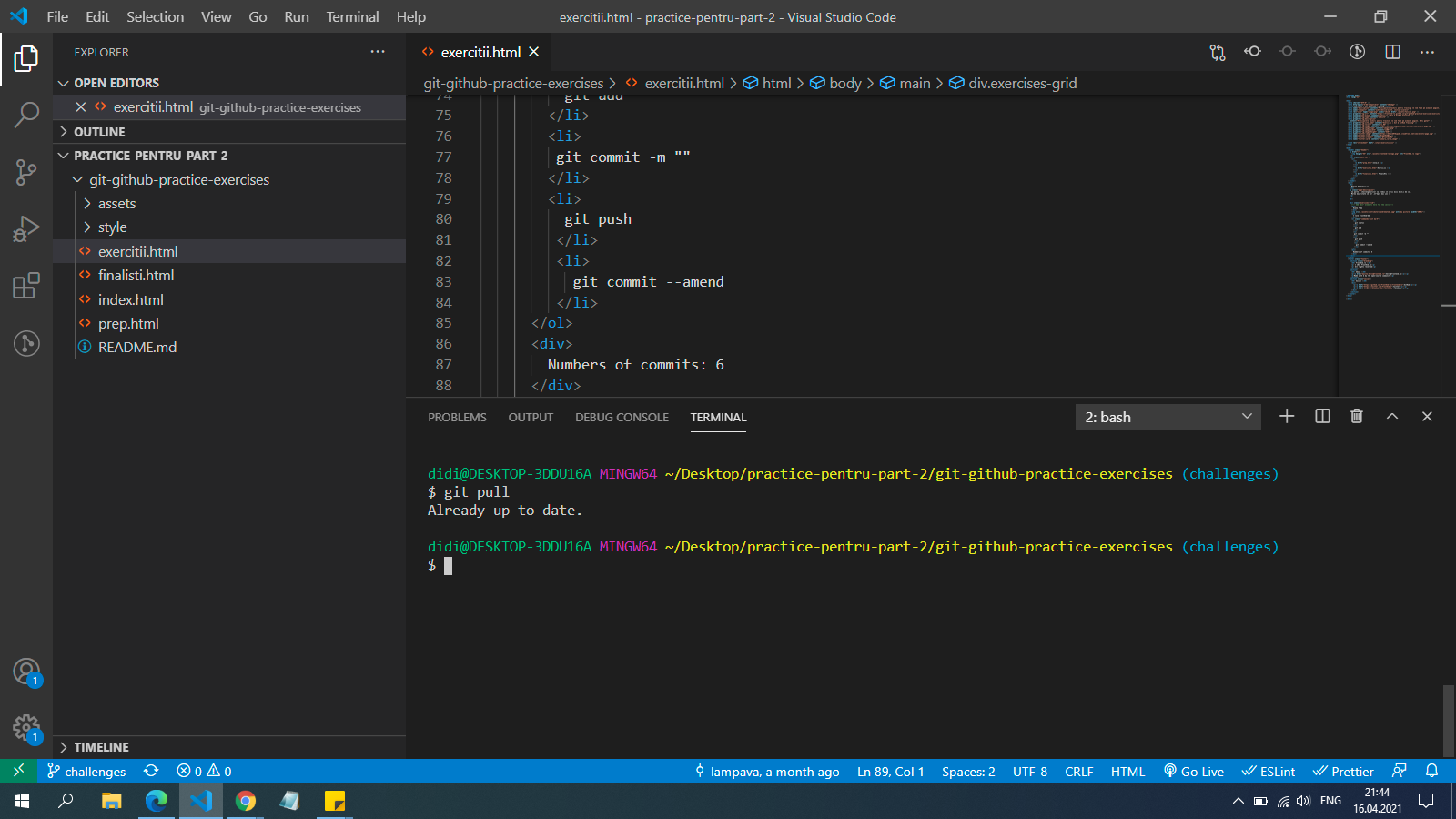Split the terminal panel

click(x=1322, y=416)
